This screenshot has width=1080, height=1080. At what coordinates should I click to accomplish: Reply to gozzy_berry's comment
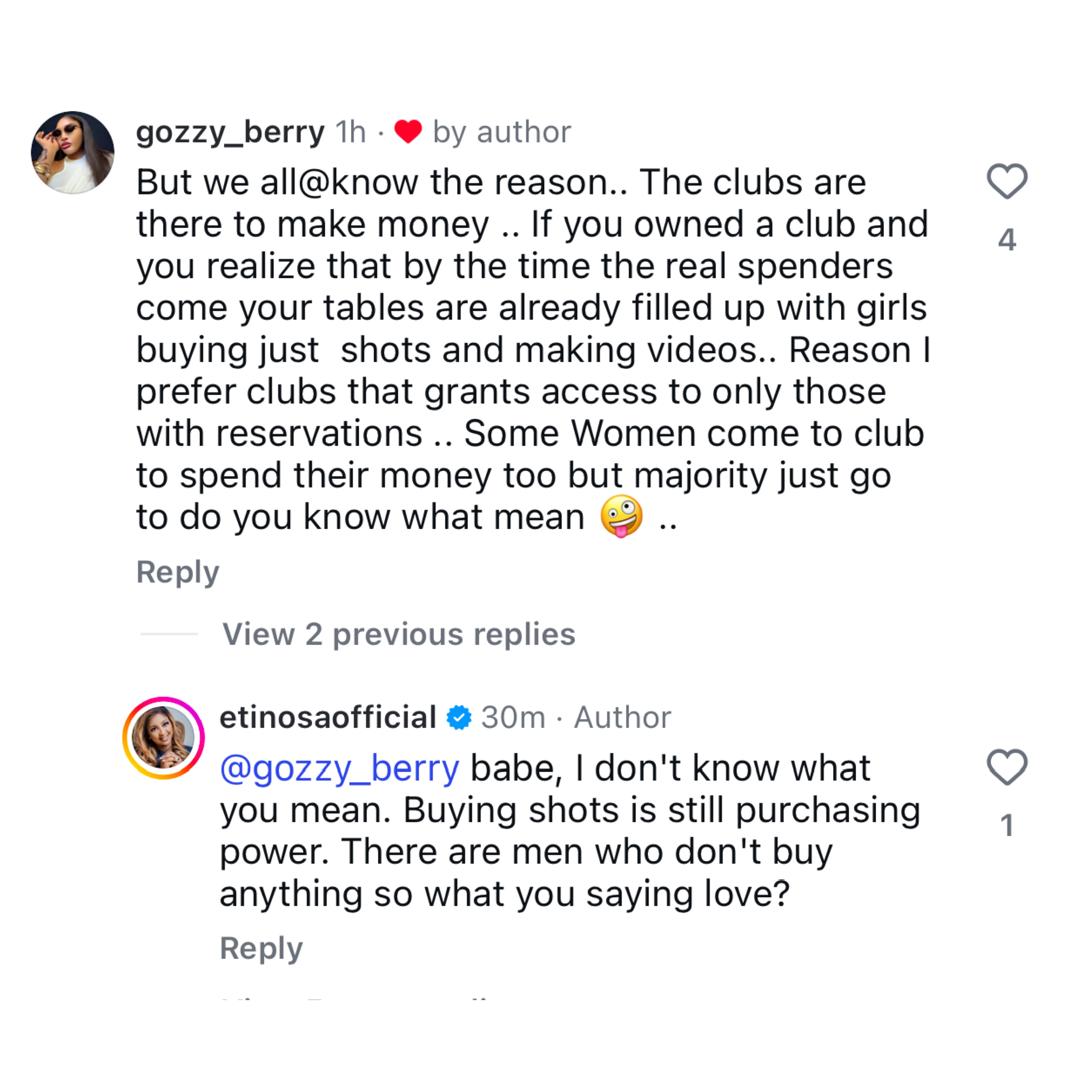click(176, 571)
